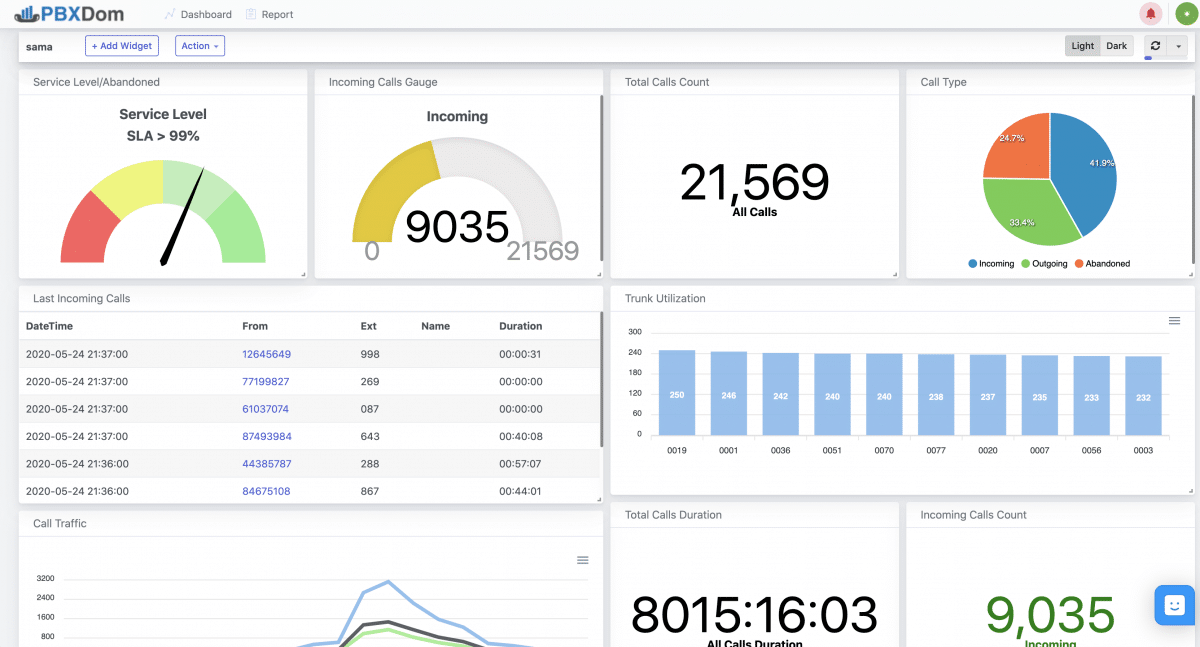The height and width of the screenshot is (647, 1200).
Task: Open the green user avatar icon
Action: tap(1186, 13)
